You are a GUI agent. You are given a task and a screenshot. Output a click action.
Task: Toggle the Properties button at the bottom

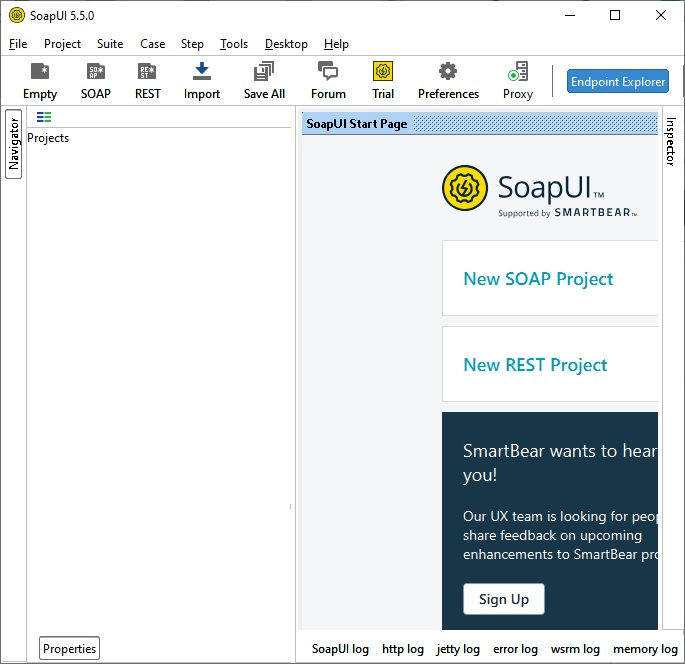click(69, 648)
